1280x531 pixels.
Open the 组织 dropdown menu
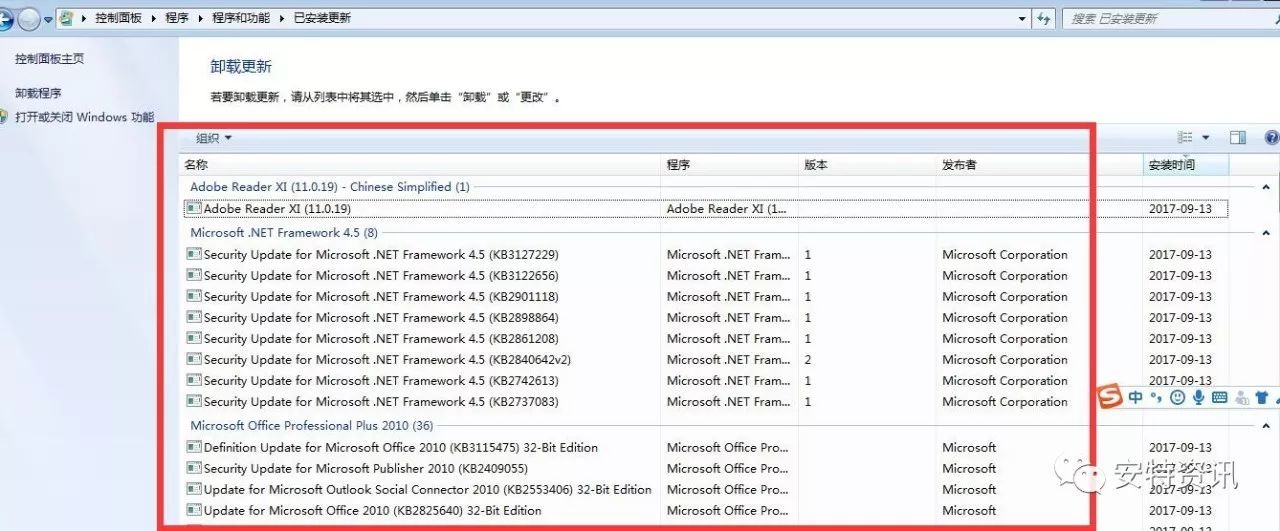214,138
